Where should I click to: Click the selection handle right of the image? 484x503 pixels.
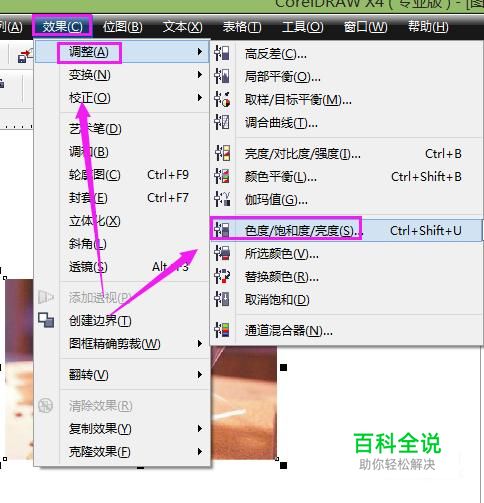coord(283,367)
